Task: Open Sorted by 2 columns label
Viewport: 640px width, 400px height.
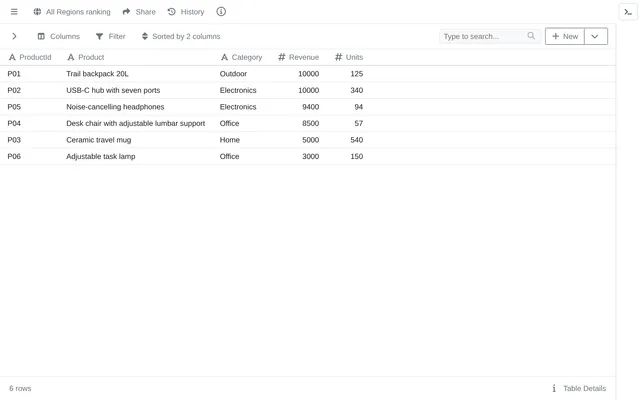Action: coord(186,36)
